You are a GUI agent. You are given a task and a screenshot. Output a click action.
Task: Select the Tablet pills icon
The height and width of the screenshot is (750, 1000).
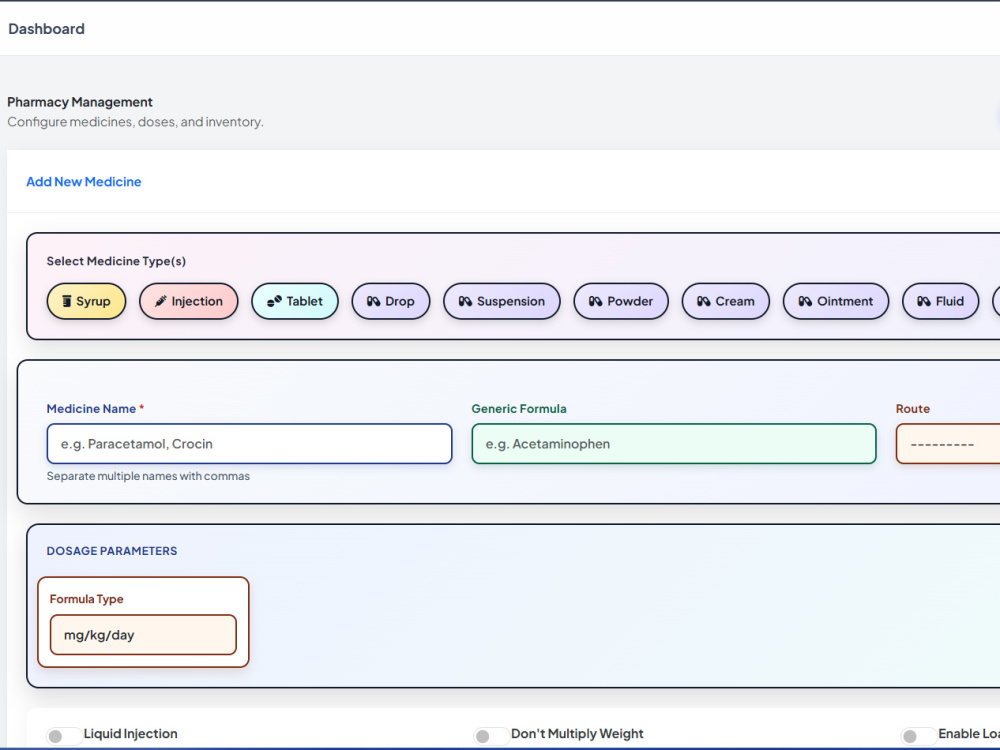[x=274, y=301]
